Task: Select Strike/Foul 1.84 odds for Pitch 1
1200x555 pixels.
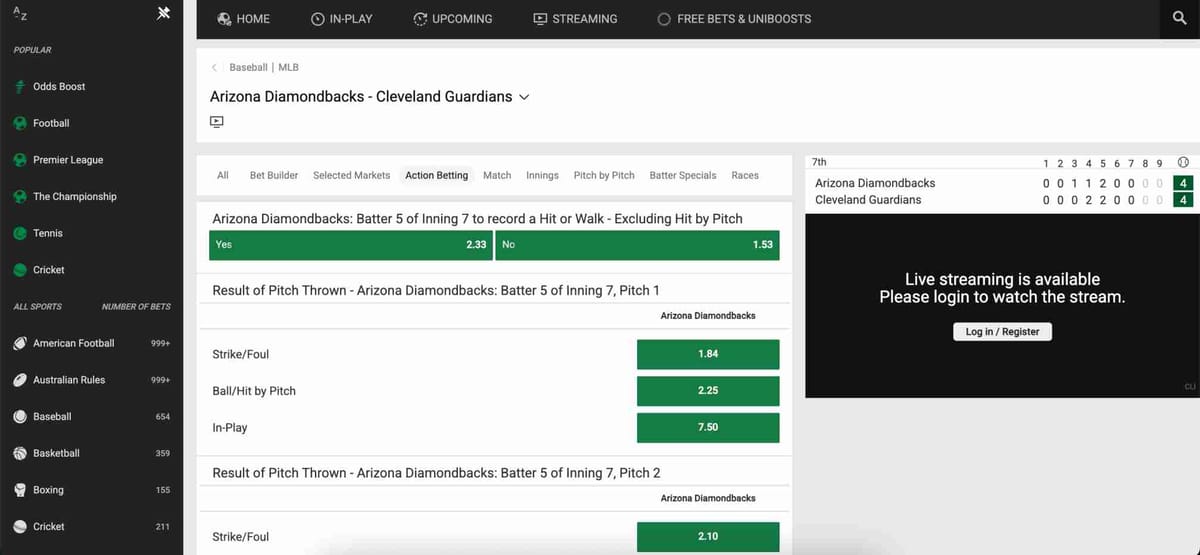Action: click(x=708, y=354)
